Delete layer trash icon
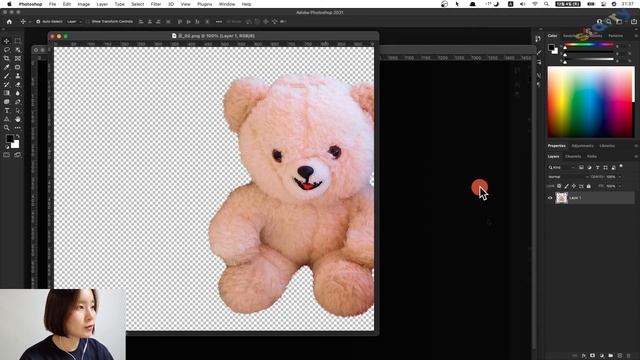The height and width of the screenshot is (360, 640). click(629, 356)
